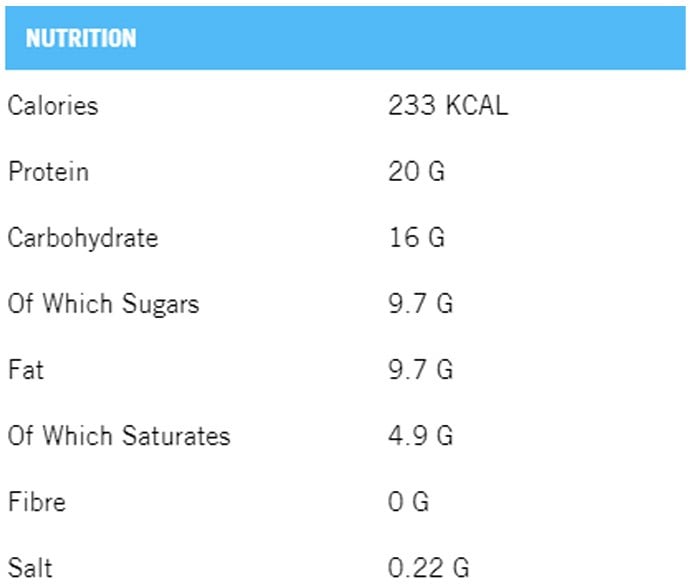Click the NUTRITION header title
690x586 pixels.
coord(80,39)
